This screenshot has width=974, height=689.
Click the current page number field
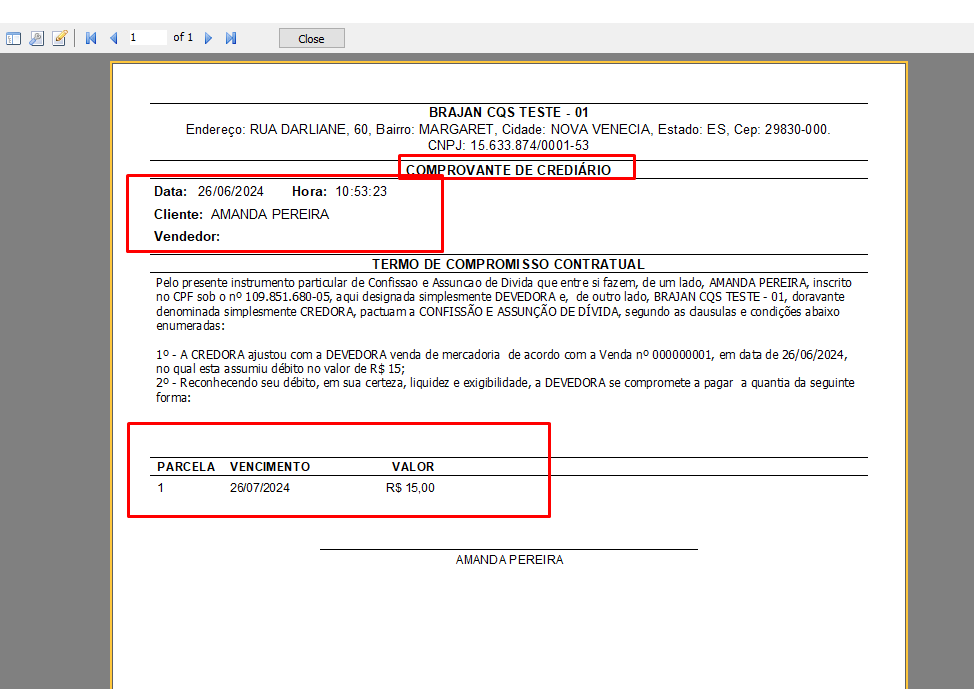click(x=146, y=38)
